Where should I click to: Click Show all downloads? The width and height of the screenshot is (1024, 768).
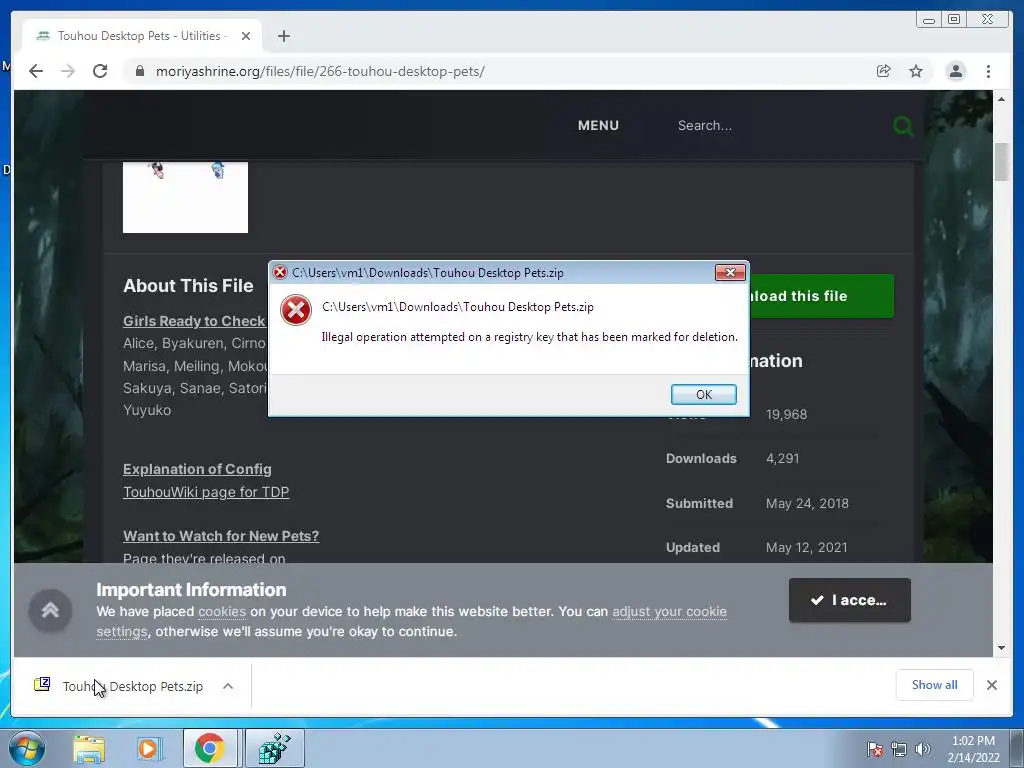[935, 684]
